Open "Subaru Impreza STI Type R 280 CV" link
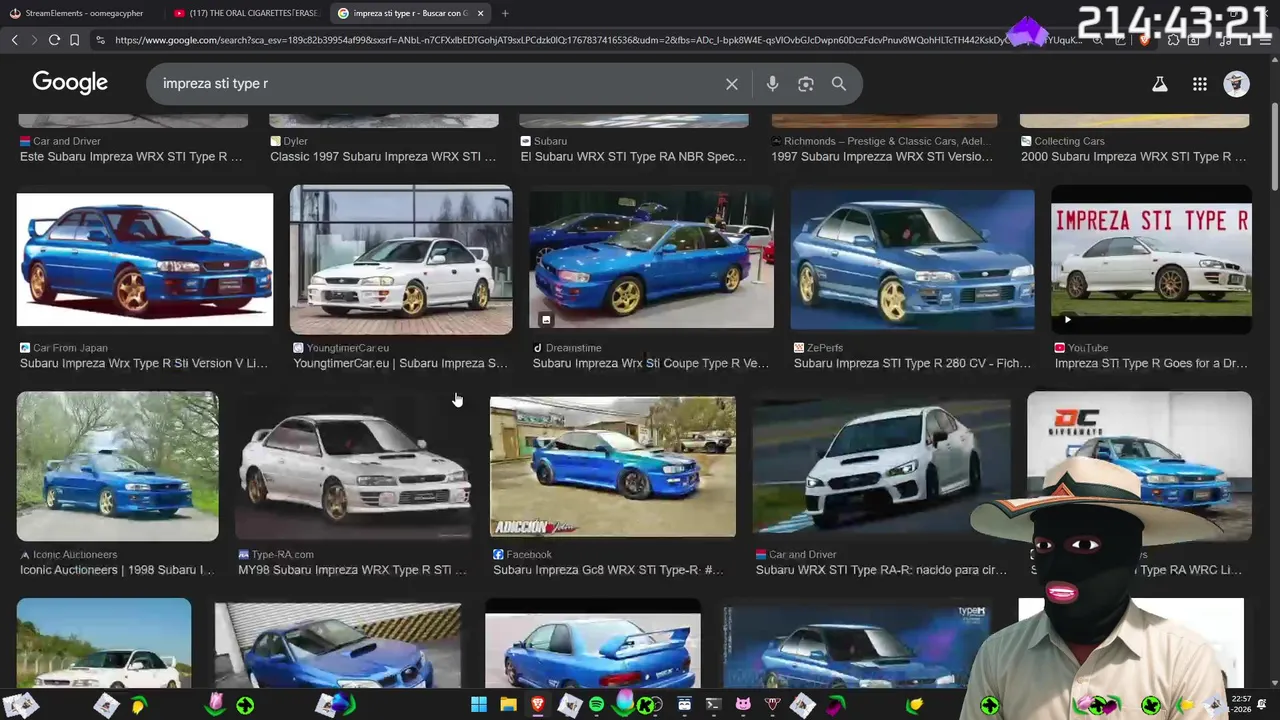Image resolution: width=1280 pixels, height=720 pixels. [x=912, y=364]
